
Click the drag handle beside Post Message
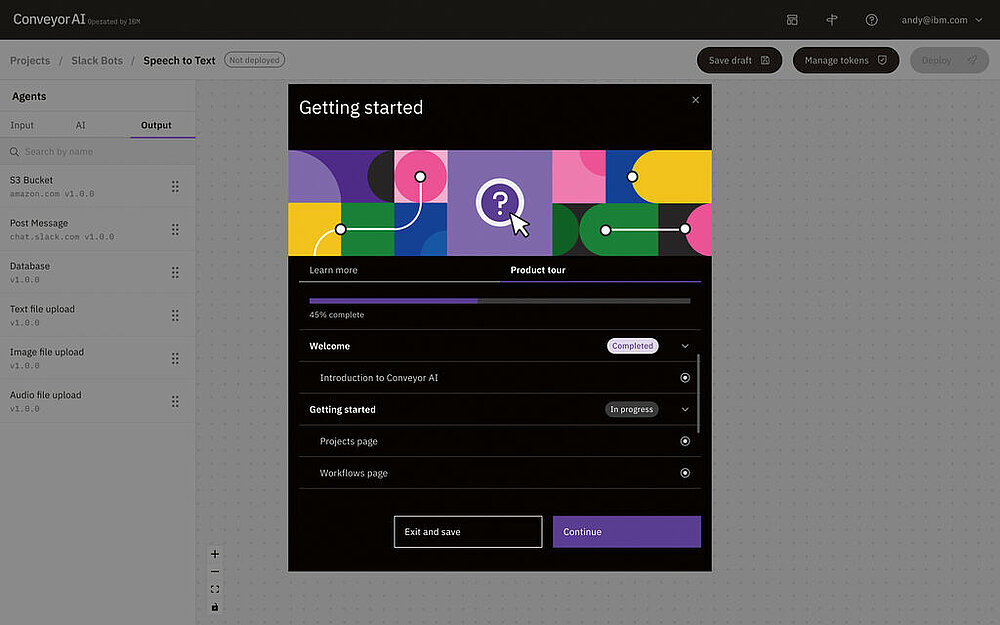coord(175,230)
